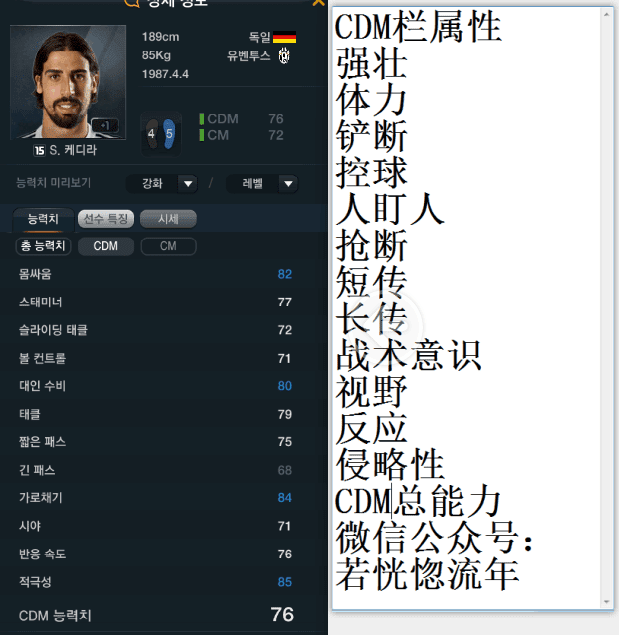Open the 레벨 dropdown
619x635 pixels.
point(262,183)
